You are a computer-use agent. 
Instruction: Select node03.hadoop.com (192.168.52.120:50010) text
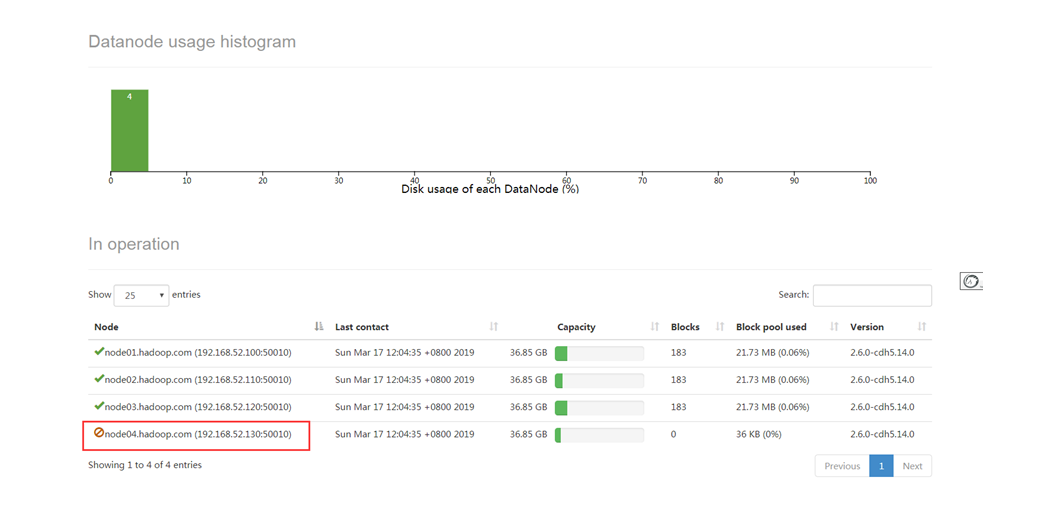click(198, 407)
